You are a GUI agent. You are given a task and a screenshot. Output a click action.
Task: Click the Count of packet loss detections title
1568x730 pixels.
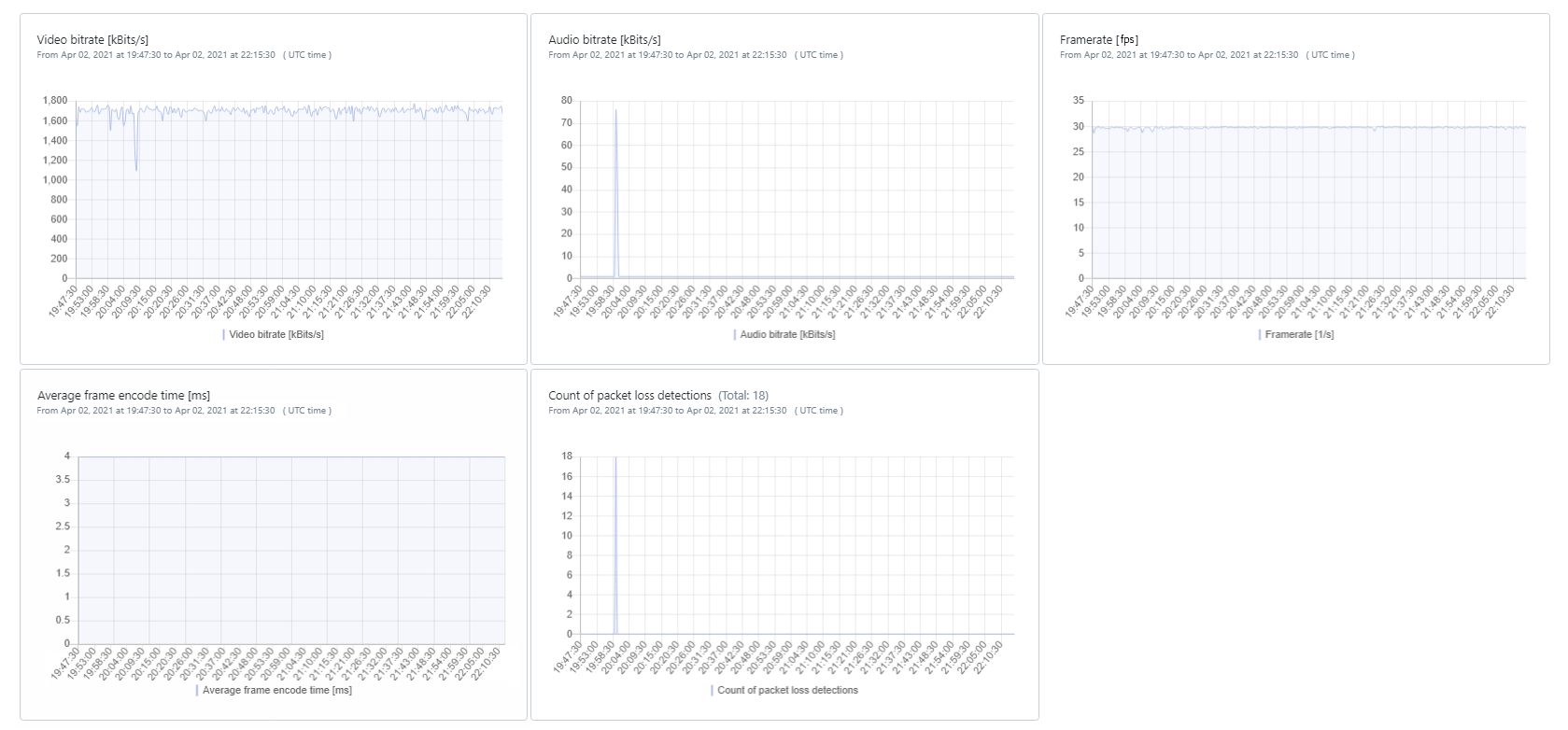tap(629, 396)
